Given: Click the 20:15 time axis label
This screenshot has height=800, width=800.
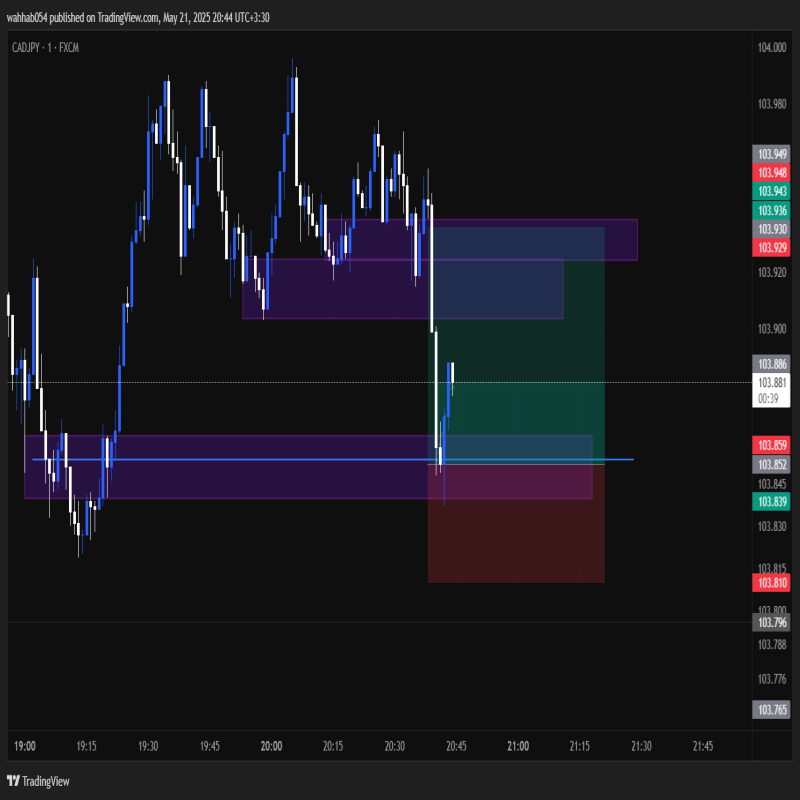Looking at the screenshot, I should (x=333, y=746).
